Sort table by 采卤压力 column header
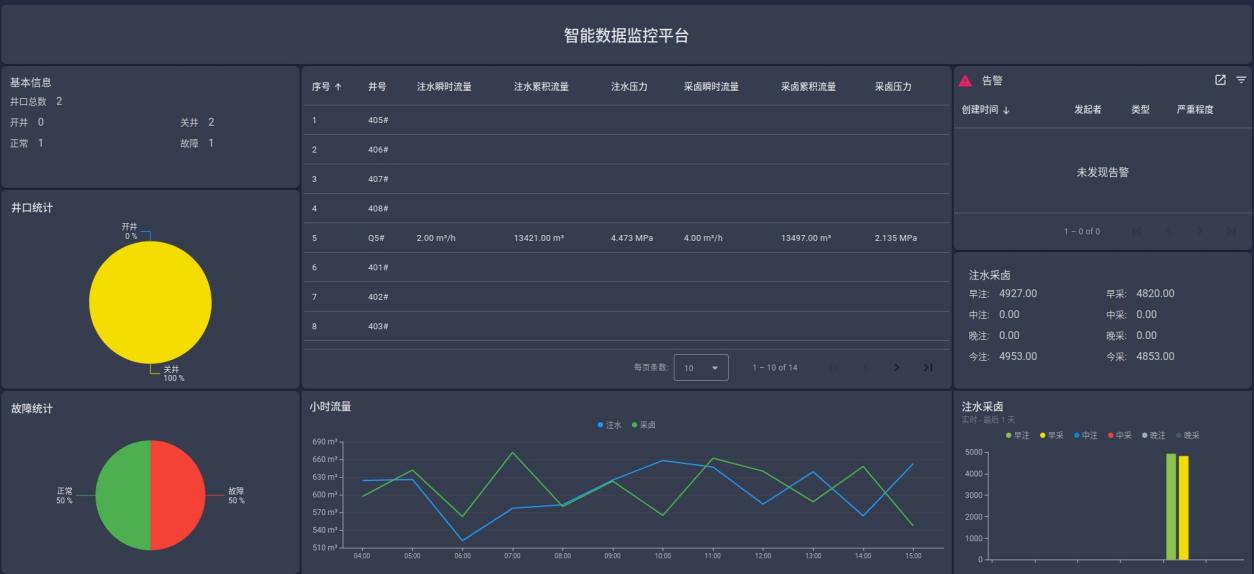This screenshot has height=574, width=1254. click(893, 87)
